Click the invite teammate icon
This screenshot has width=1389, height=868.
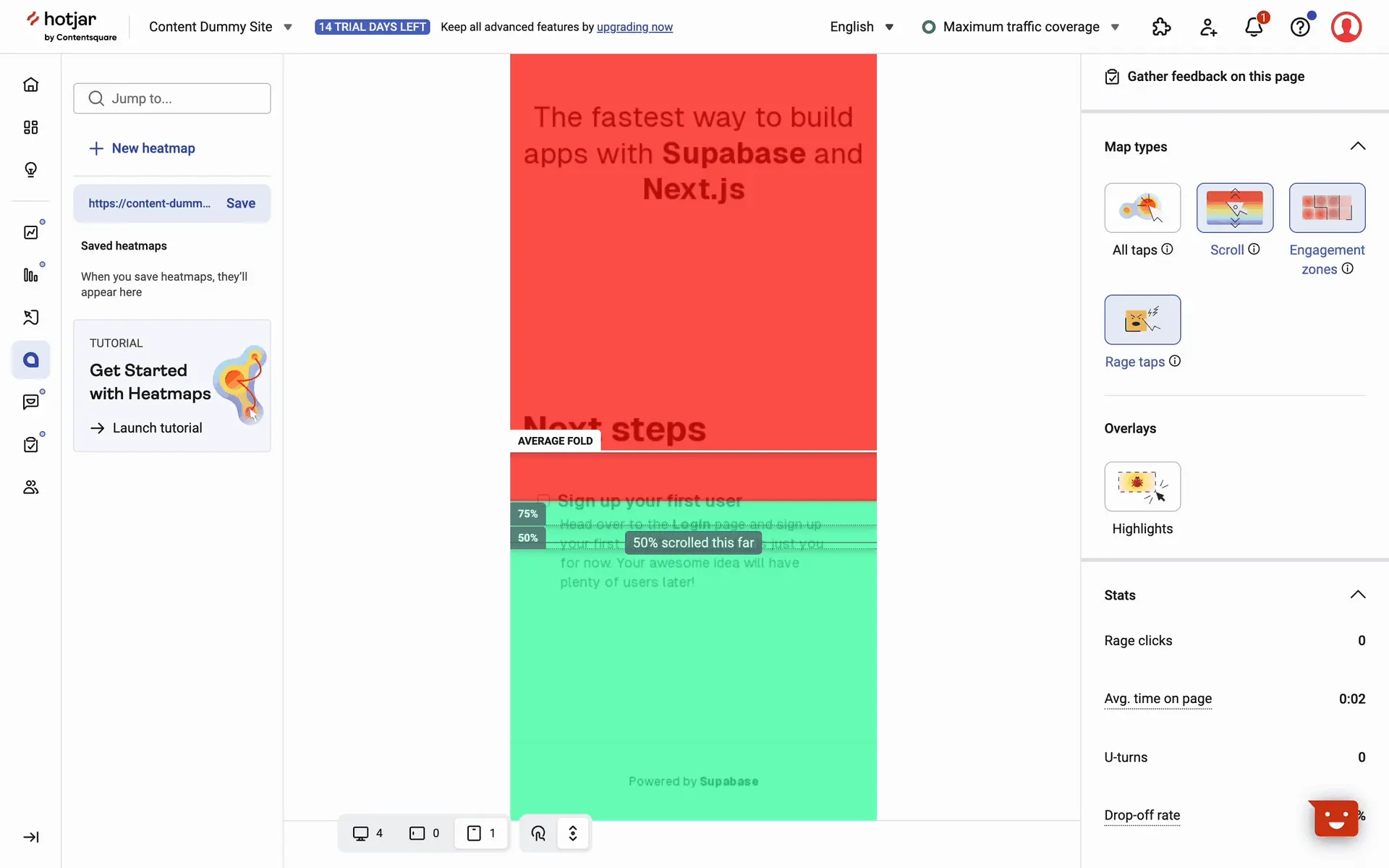1208,27
